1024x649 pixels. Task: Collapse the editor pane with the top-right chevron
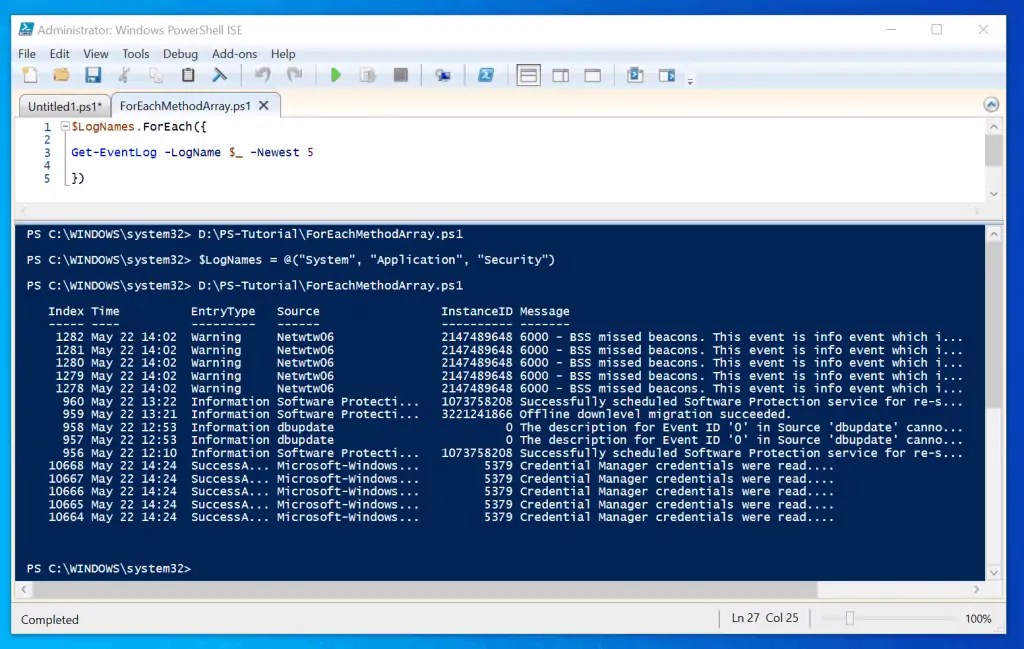(991, 104)
